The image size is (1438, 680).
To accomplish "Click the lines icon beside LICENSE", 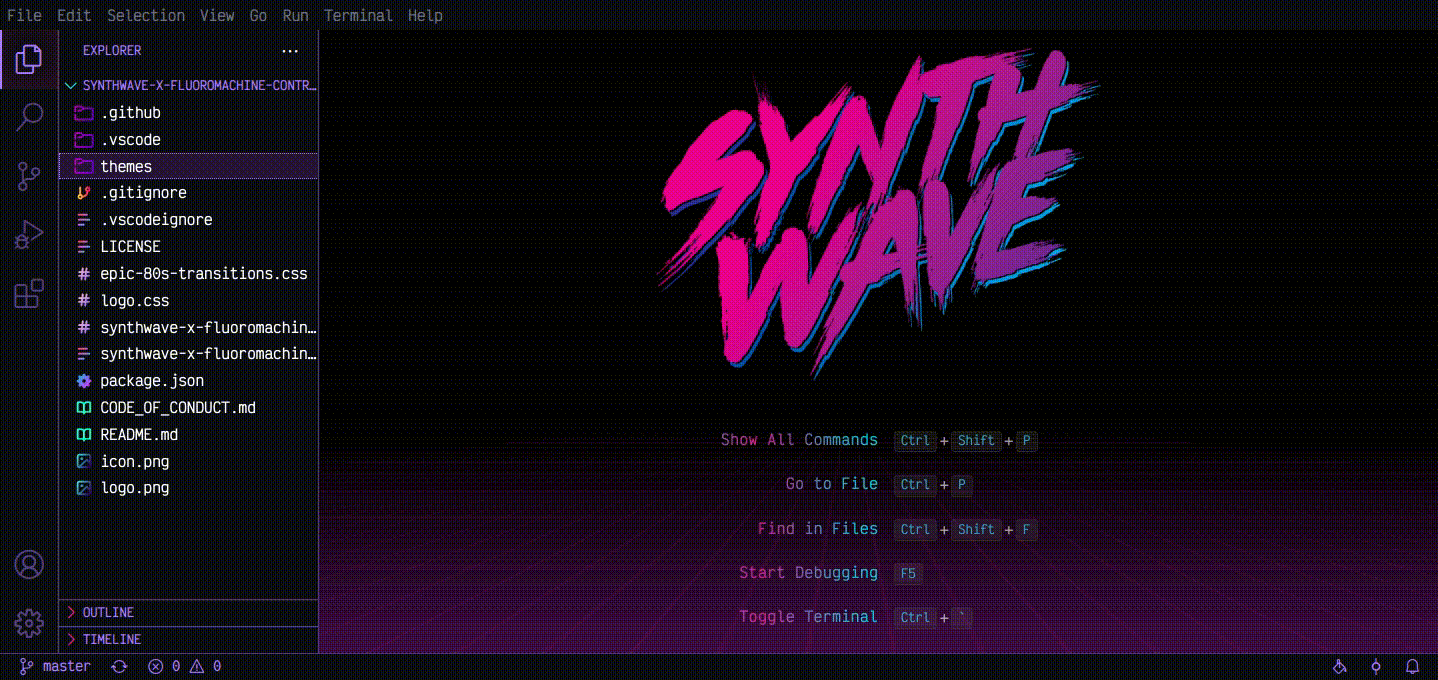I will 84,247.
